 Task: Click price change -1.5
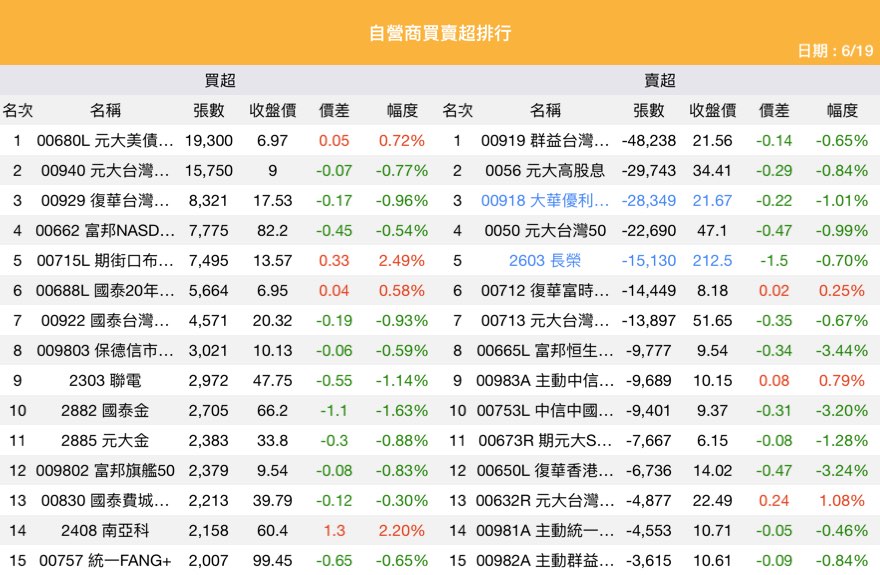tap(774, 260)
